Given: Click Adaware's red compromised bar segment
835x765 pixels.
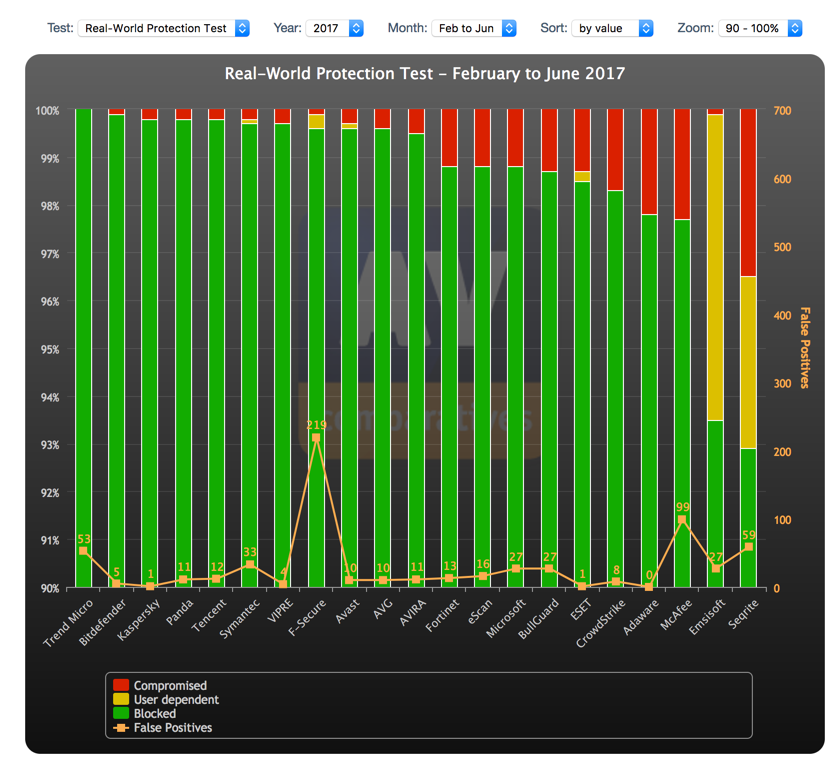Looking at the screenshot, I should click(x=649, y=162).
